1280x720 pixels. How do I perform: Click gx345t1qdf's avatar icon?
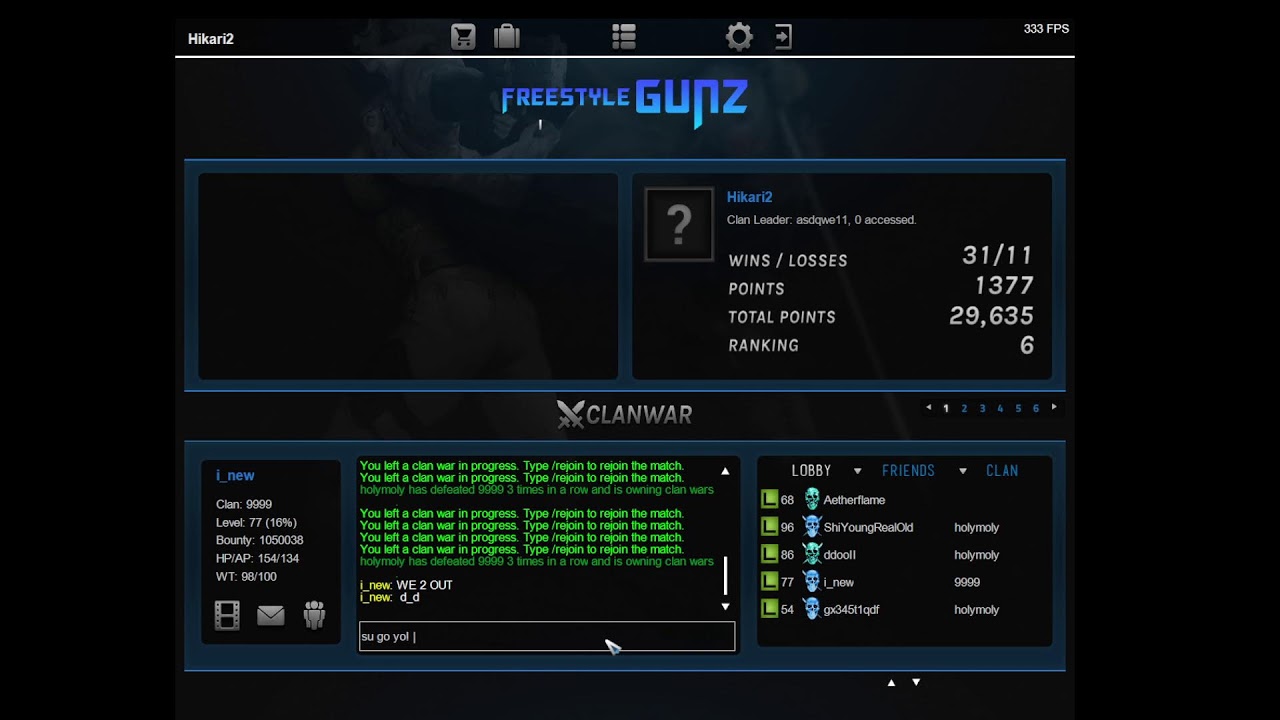coord(812,609)
